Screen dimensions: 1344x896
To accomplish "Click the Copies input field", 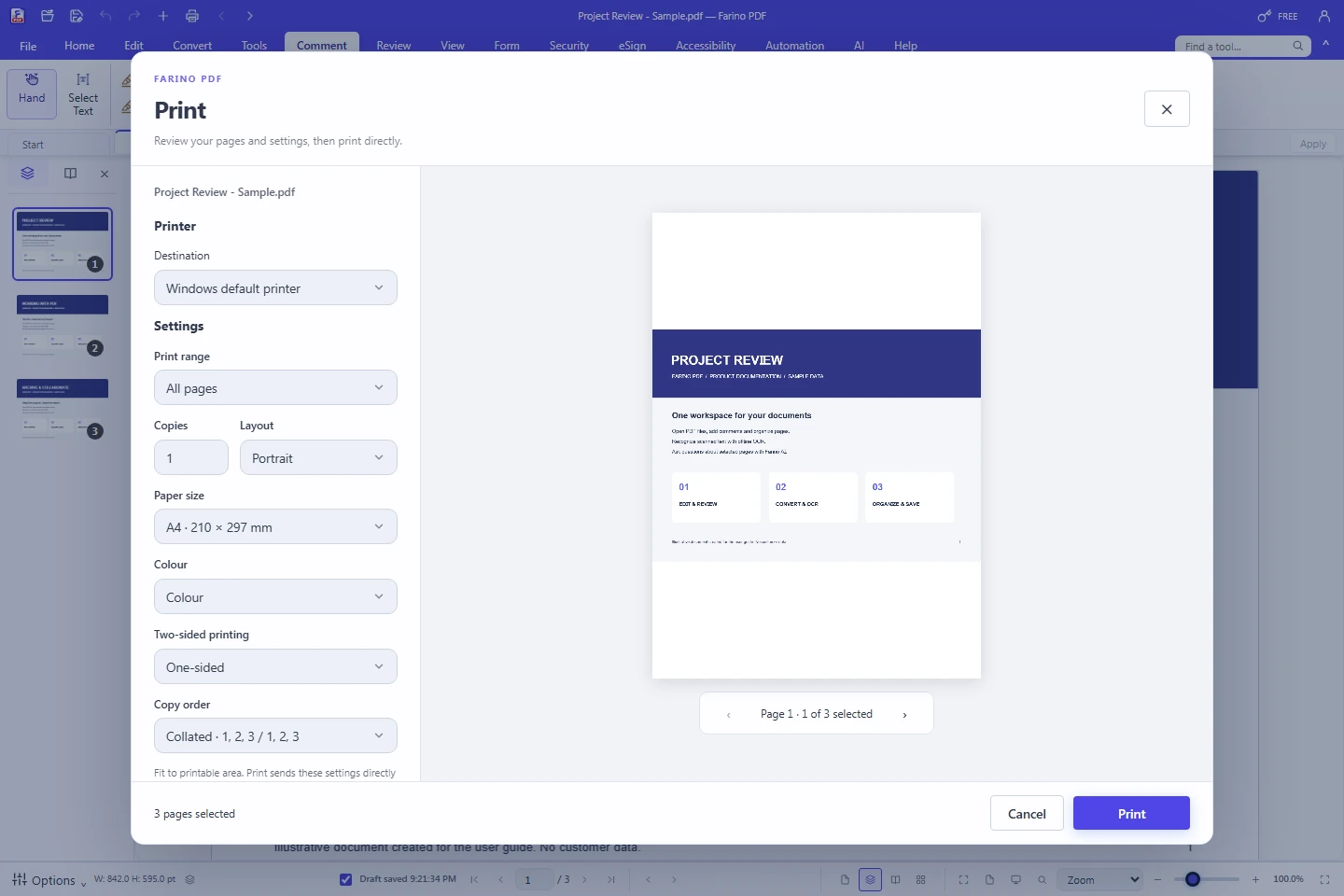I will click(x=191, y=457).
